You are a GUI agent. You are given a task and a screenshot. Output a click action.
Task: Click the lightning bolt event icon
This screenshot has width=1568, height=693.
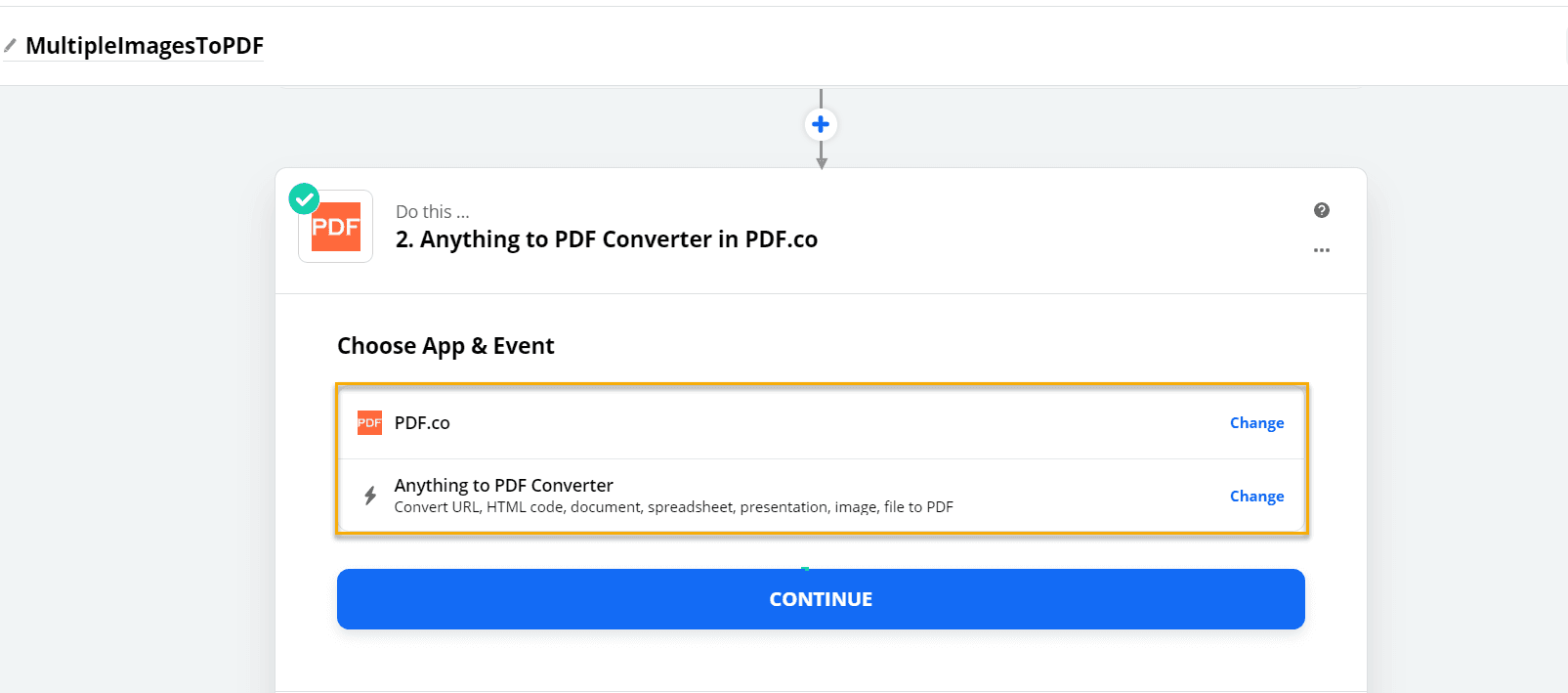[369, 496]
